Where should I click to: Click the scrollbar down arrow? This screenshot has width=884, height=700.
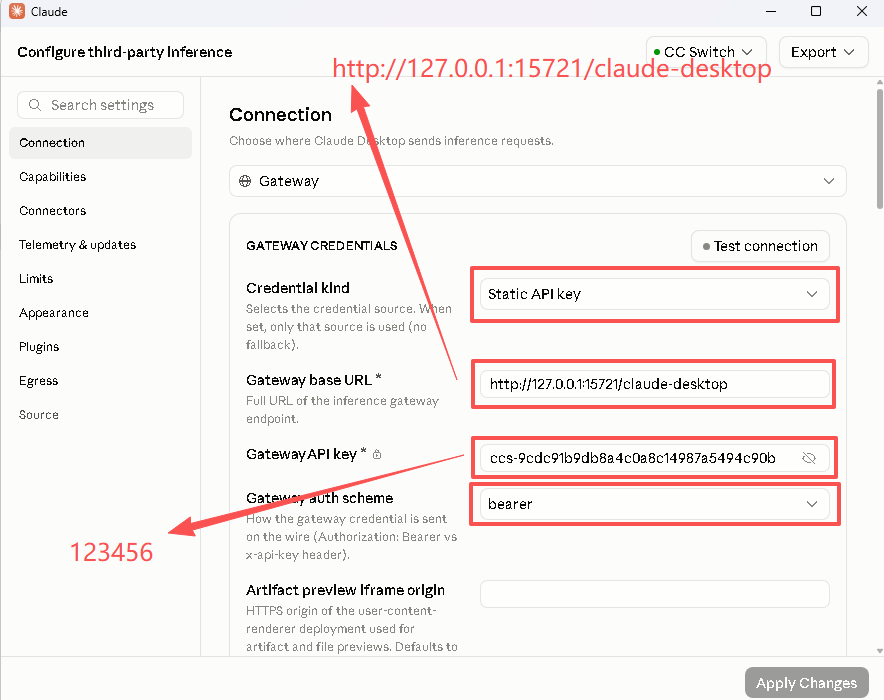pos(879,651)
